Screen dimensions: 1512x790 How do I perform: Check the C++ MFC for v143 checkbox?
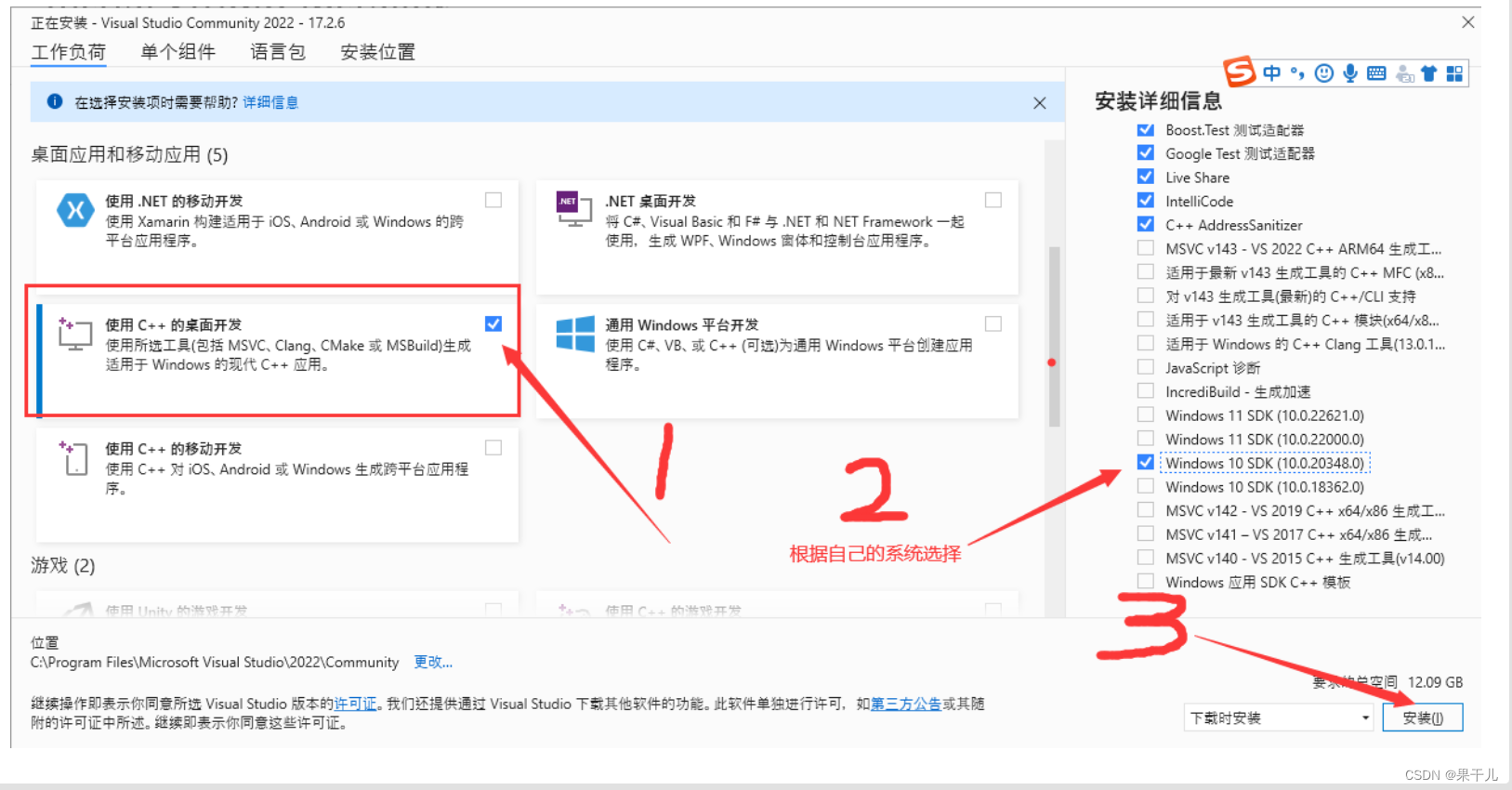pyautogui.click(x=1146, y=271)
